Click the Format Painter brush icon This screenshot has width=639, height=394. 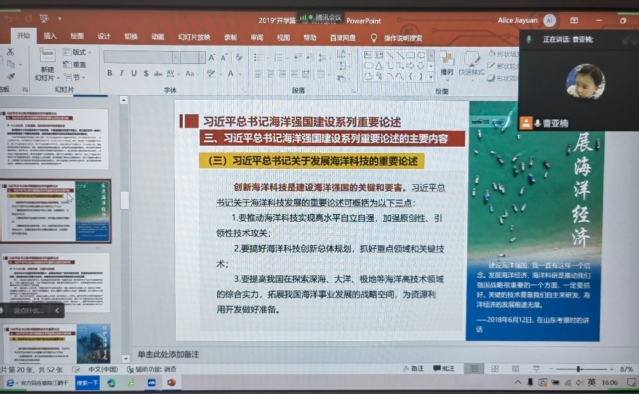pos(11,77)
